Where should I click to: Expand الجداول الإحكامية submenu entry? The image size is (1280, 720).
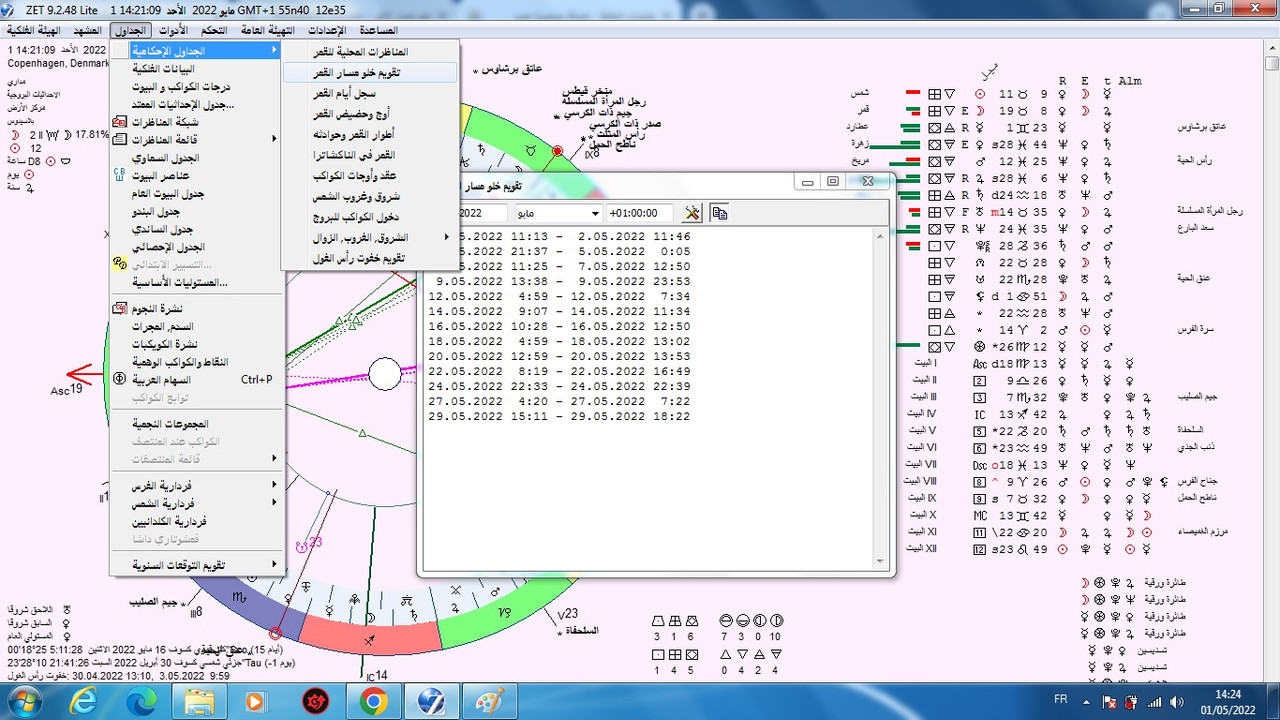[x=197, y=50]
